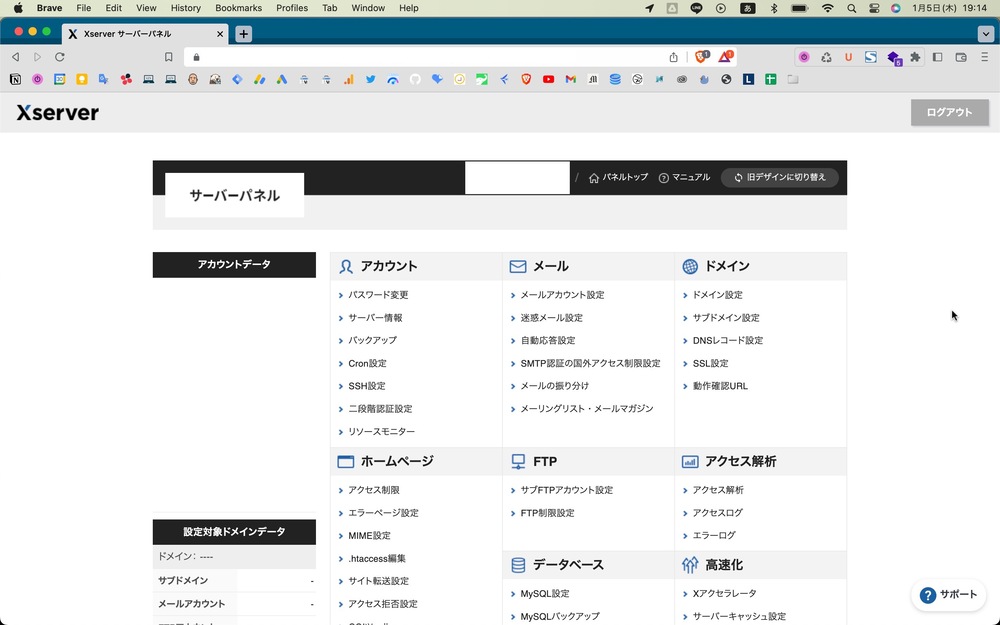
Task: Open パスワード変更 link
Action: pos(378,295)
